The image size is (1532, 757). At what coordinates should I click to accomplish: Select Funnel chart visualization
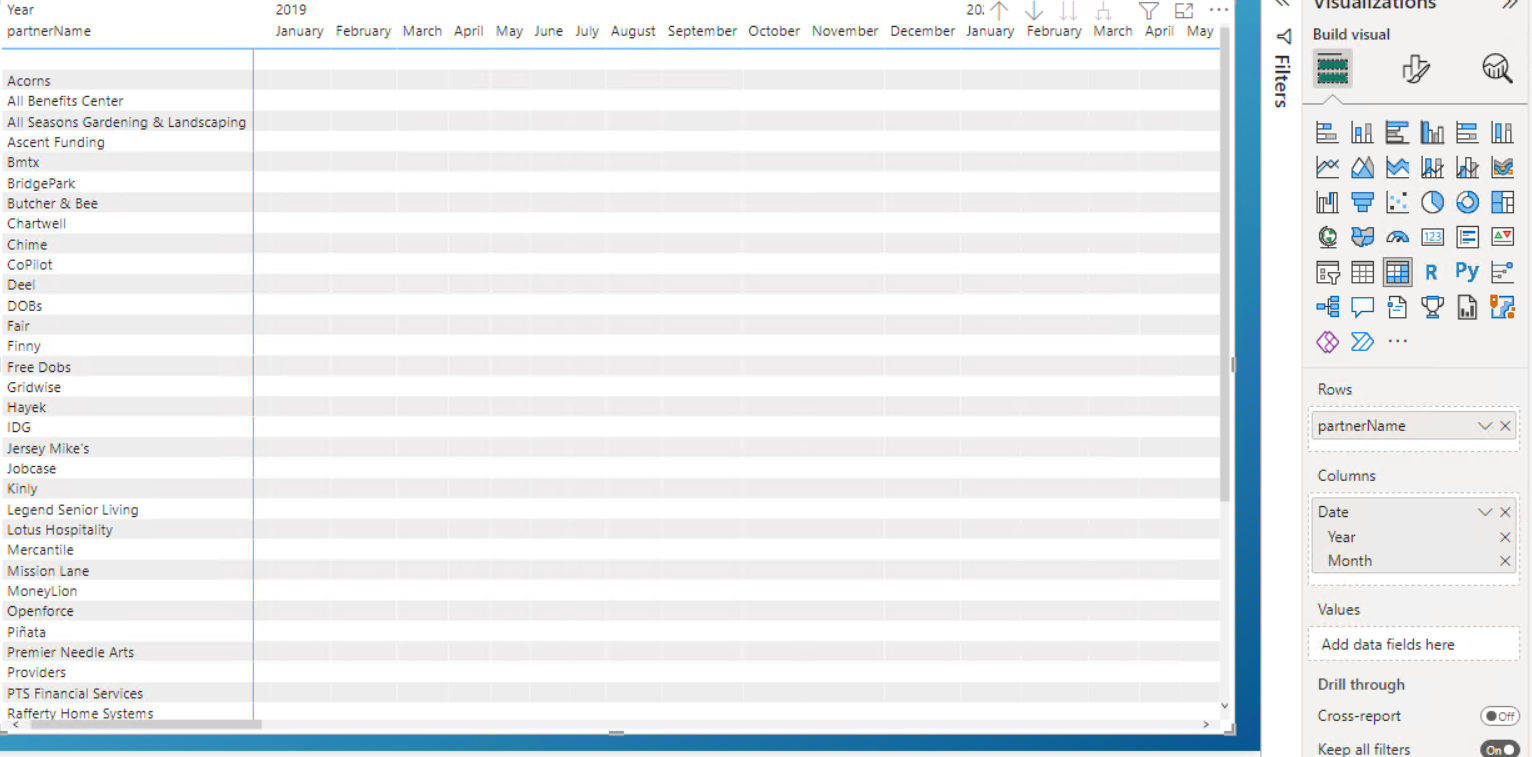(x=1362, y=202)
